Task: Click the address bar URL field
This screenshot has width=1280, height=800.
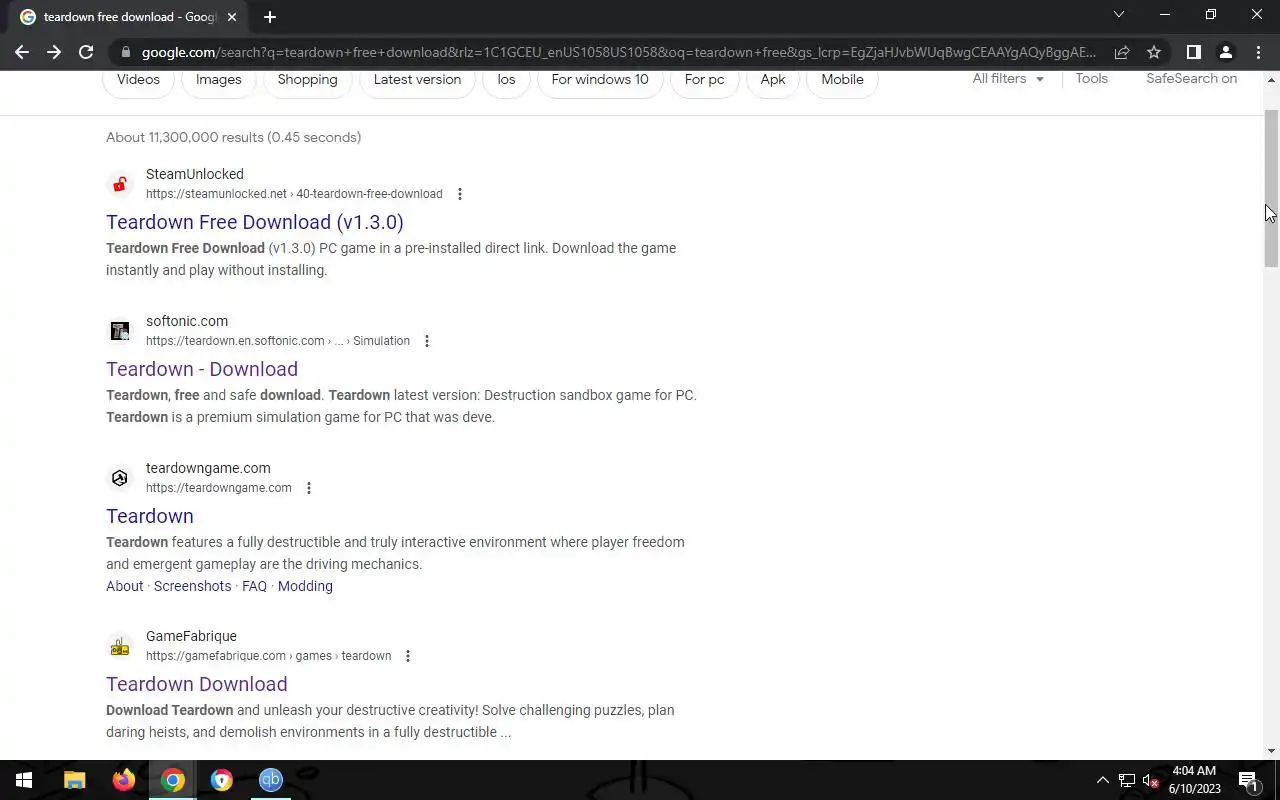Action: 618,52
